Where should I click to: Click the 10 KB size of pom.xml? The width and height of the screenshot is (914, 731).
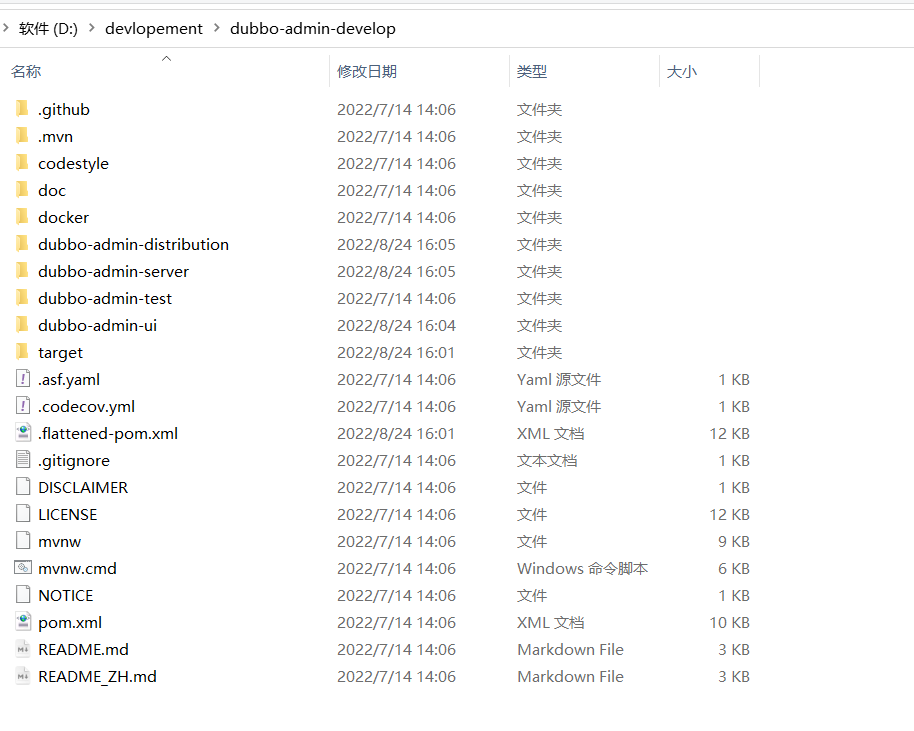[x=729, y=623]
